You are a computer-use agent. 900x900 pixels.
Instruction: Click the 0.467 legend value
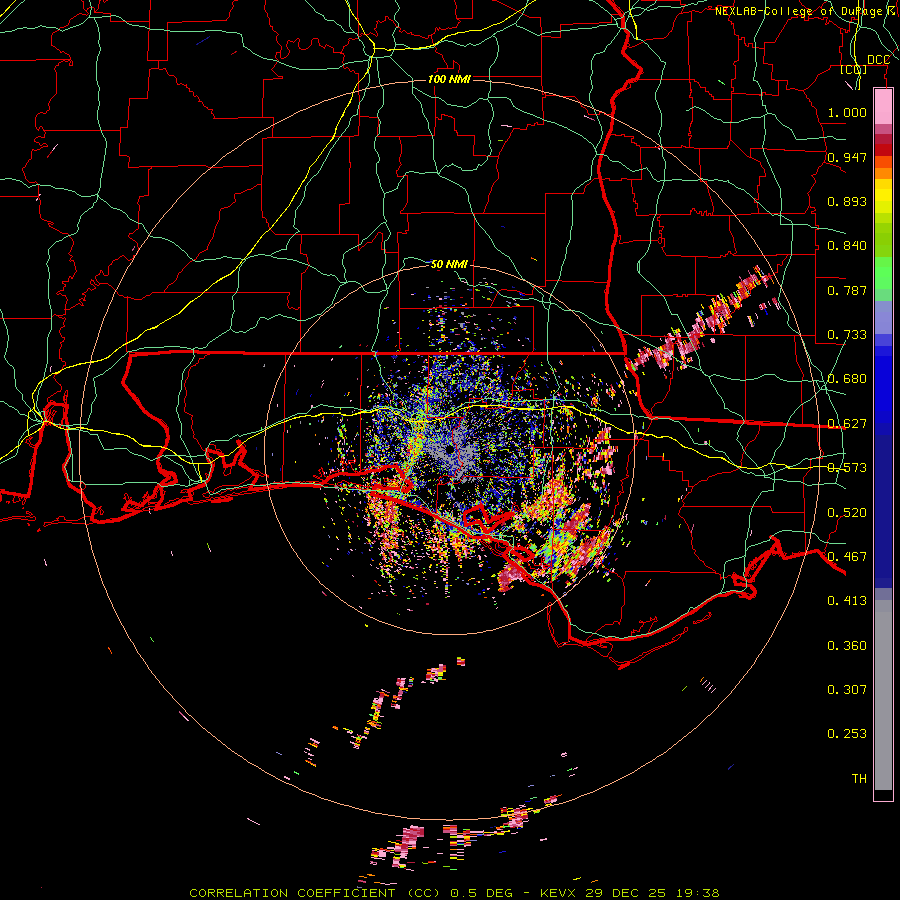[x=847, y=557]
